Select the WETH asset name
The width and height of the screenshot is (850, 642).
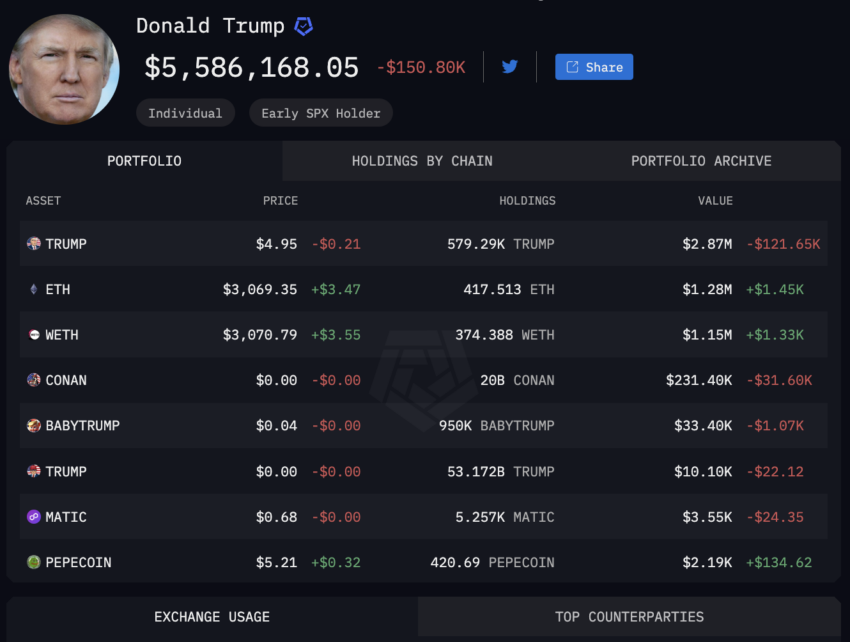[x=62, y=335]
